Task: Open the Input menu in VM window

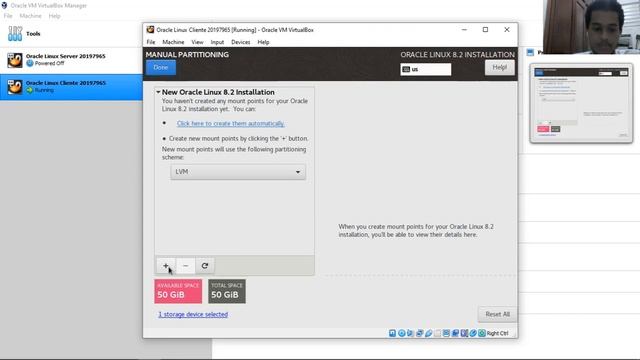Action: 217,42
